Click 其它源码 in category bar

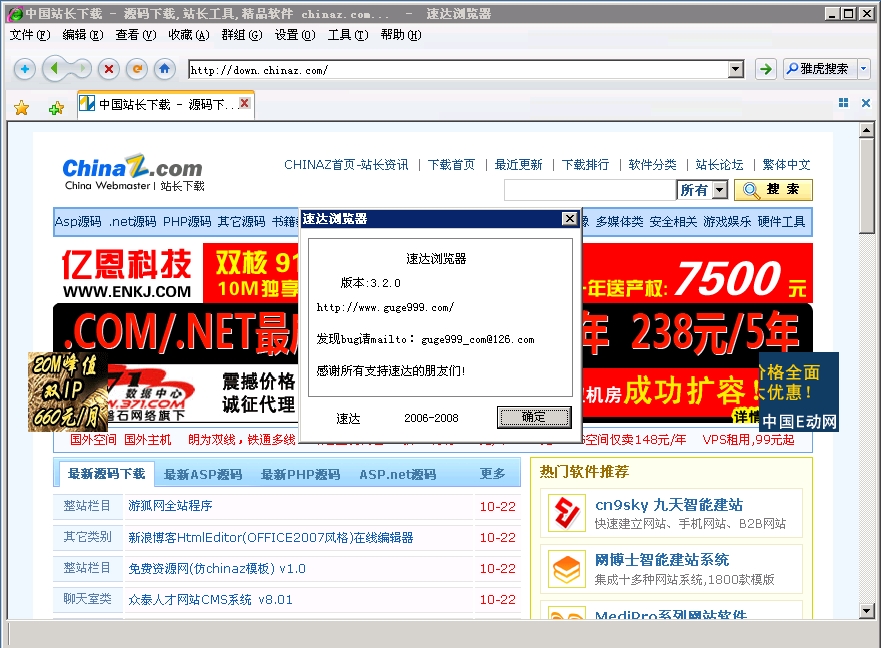tap(242, 221)
